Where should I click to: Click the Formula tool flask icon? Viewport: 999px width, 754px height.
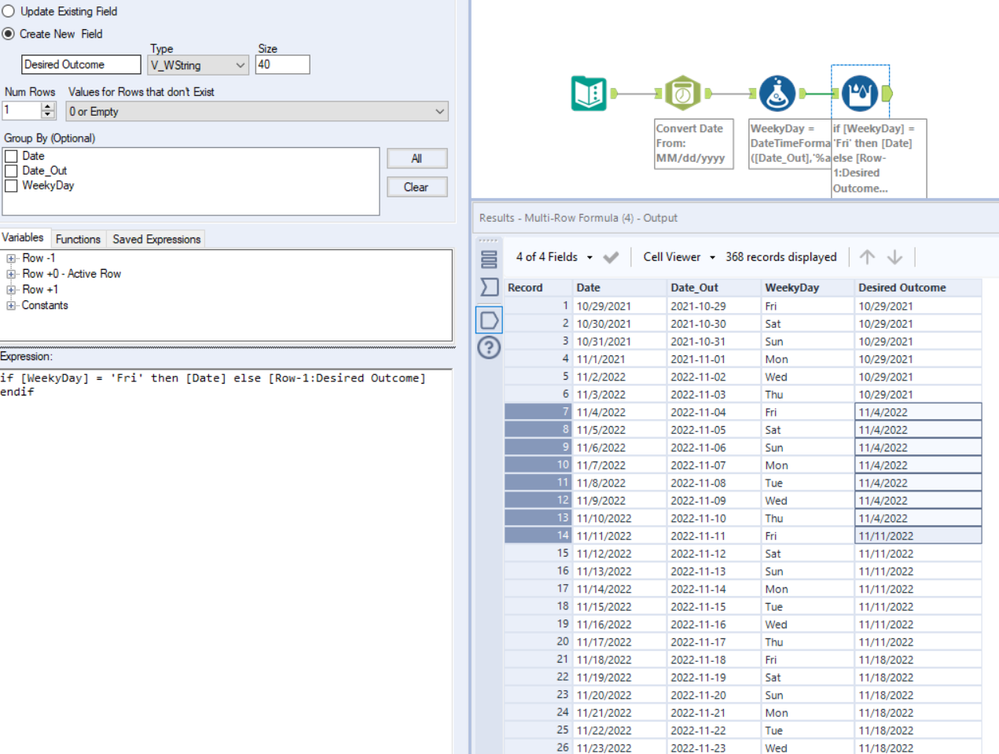coord(777,94)
